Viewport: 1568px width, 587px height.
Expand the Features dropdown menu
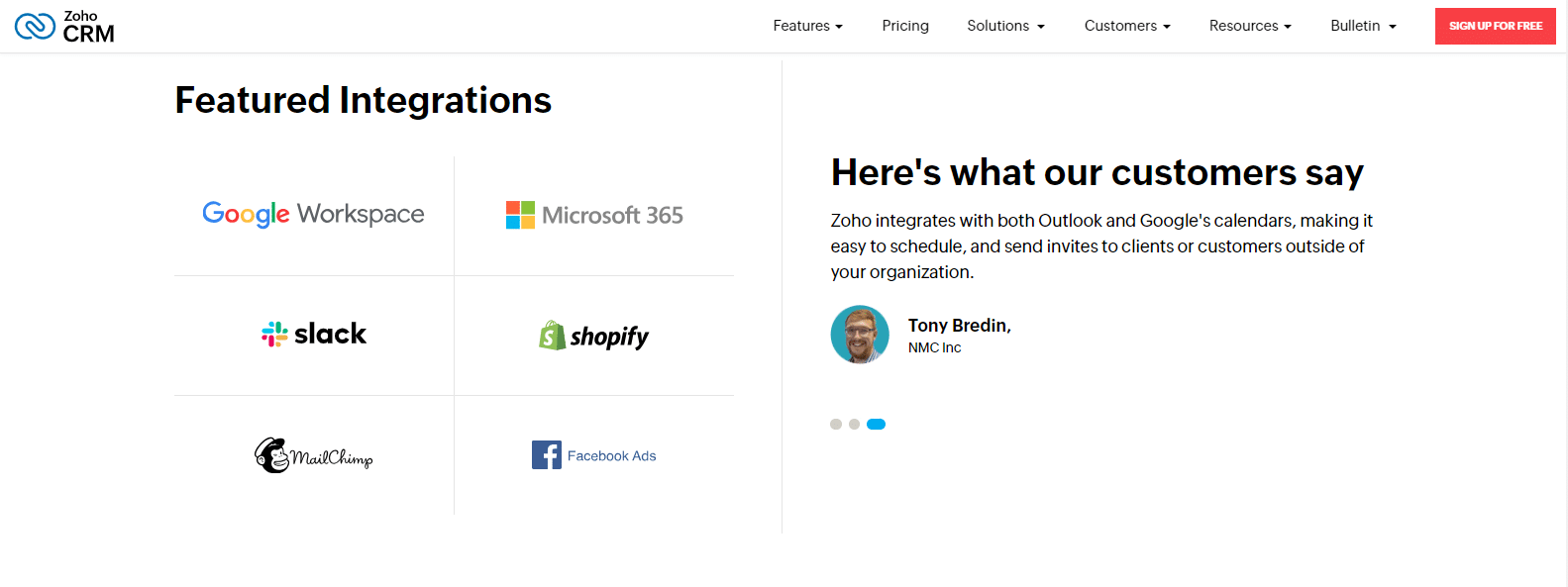807,26
